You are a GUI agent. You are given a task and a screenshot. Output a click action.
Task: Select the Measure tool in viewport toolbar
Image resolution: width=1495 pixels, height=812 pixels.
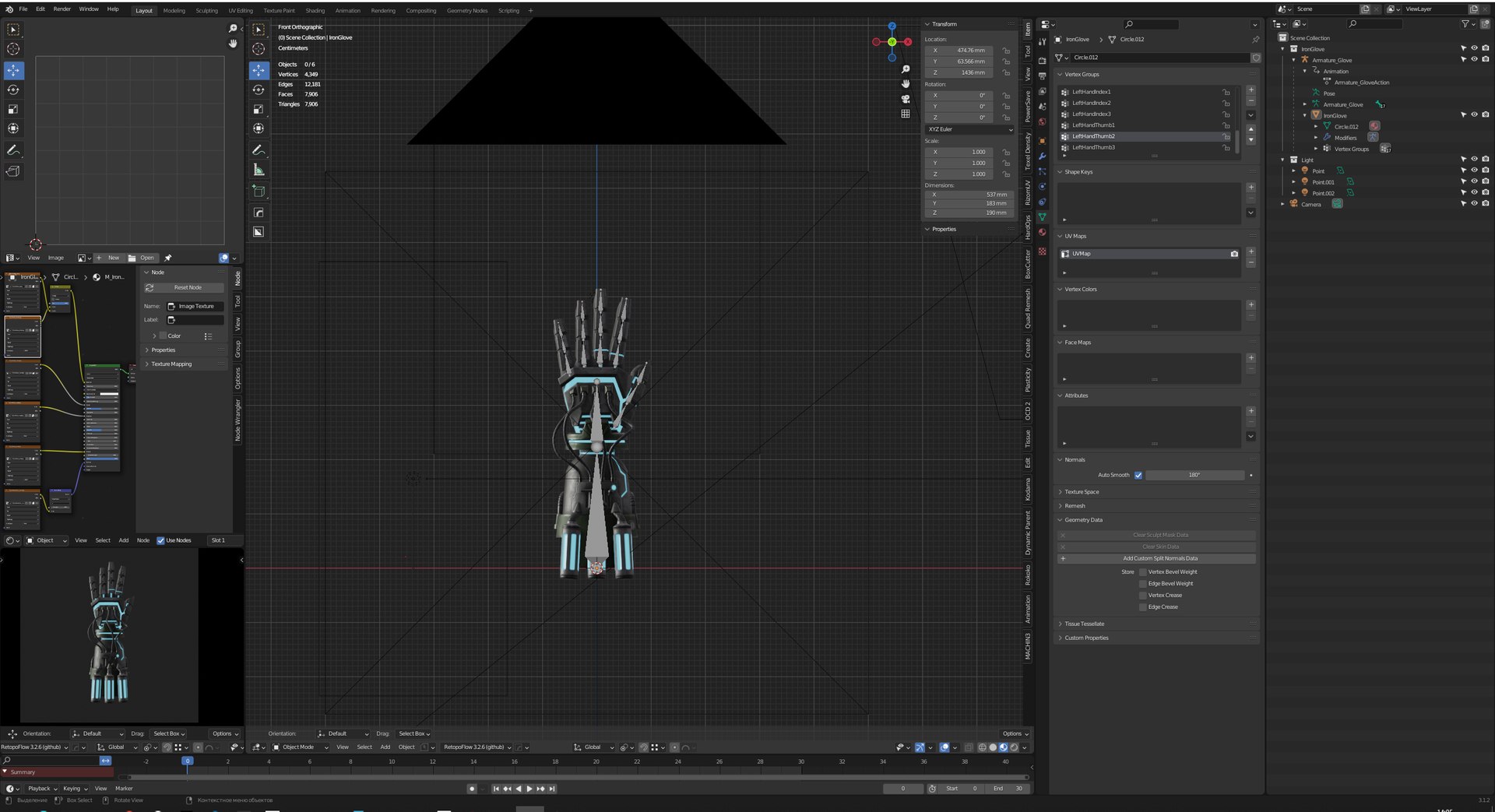(259, 170)
